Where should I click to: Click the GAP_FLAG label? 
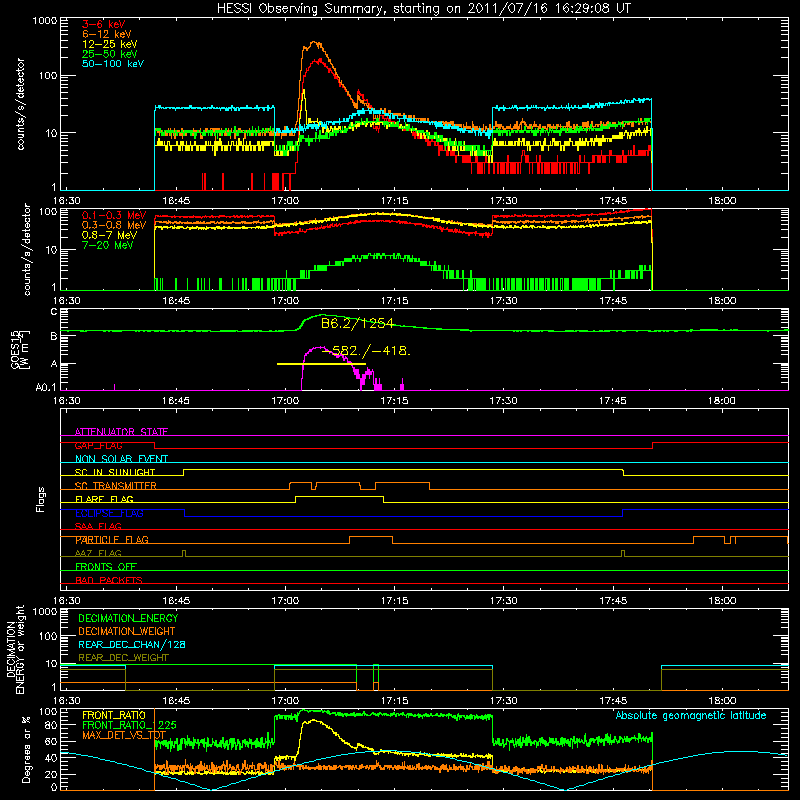[98, 445]
